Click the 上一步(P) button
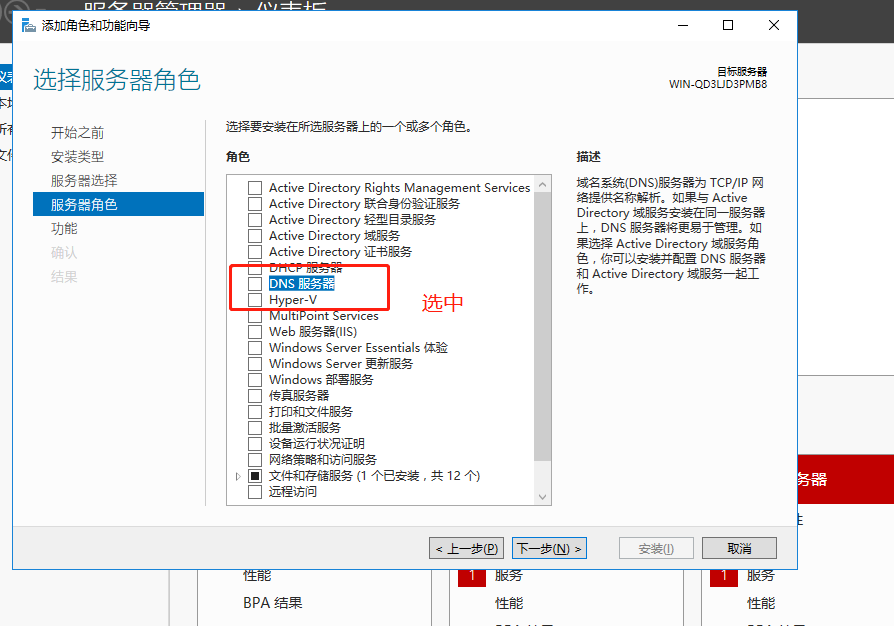 (466, 548)
